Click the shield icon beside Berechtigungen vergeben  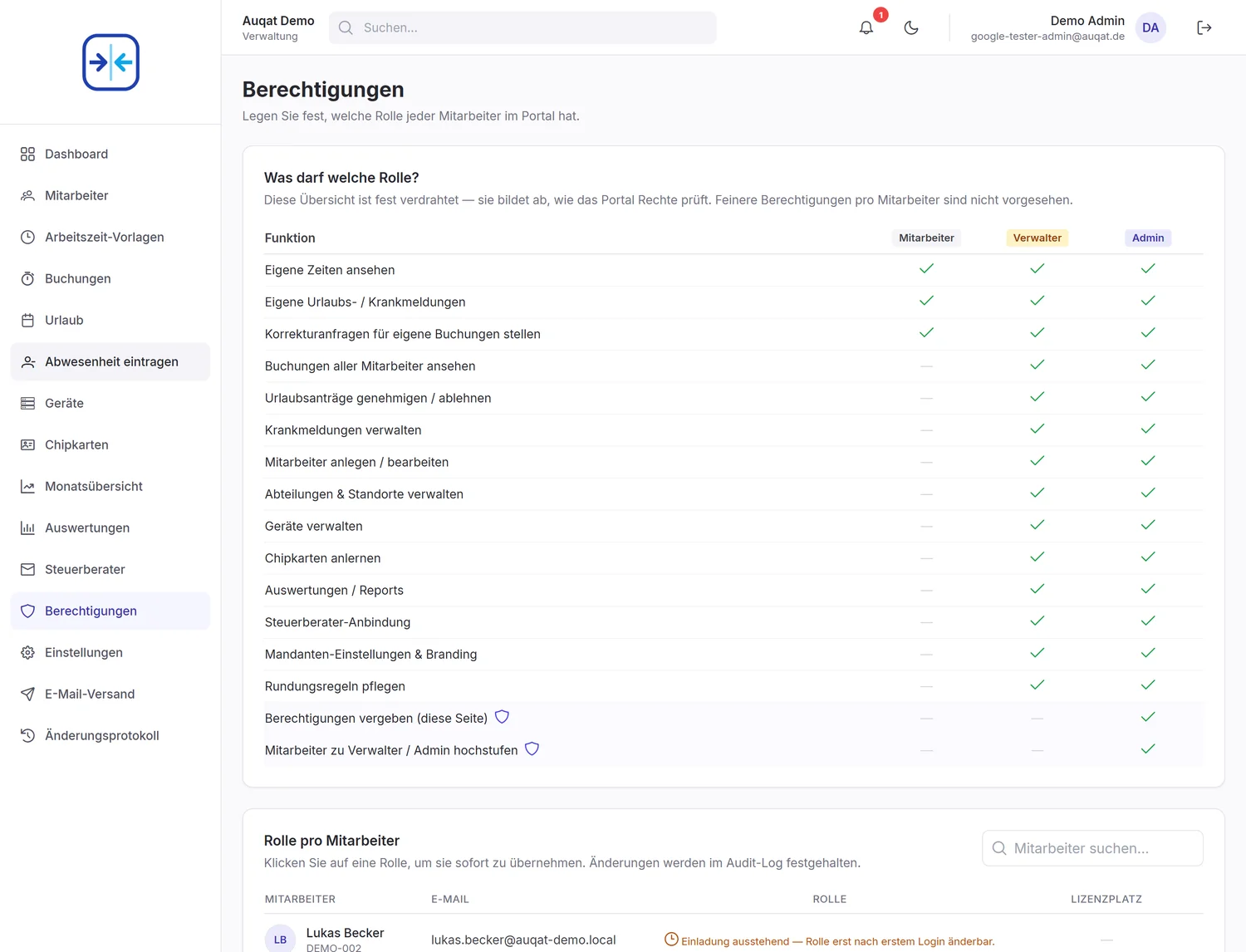502,717
